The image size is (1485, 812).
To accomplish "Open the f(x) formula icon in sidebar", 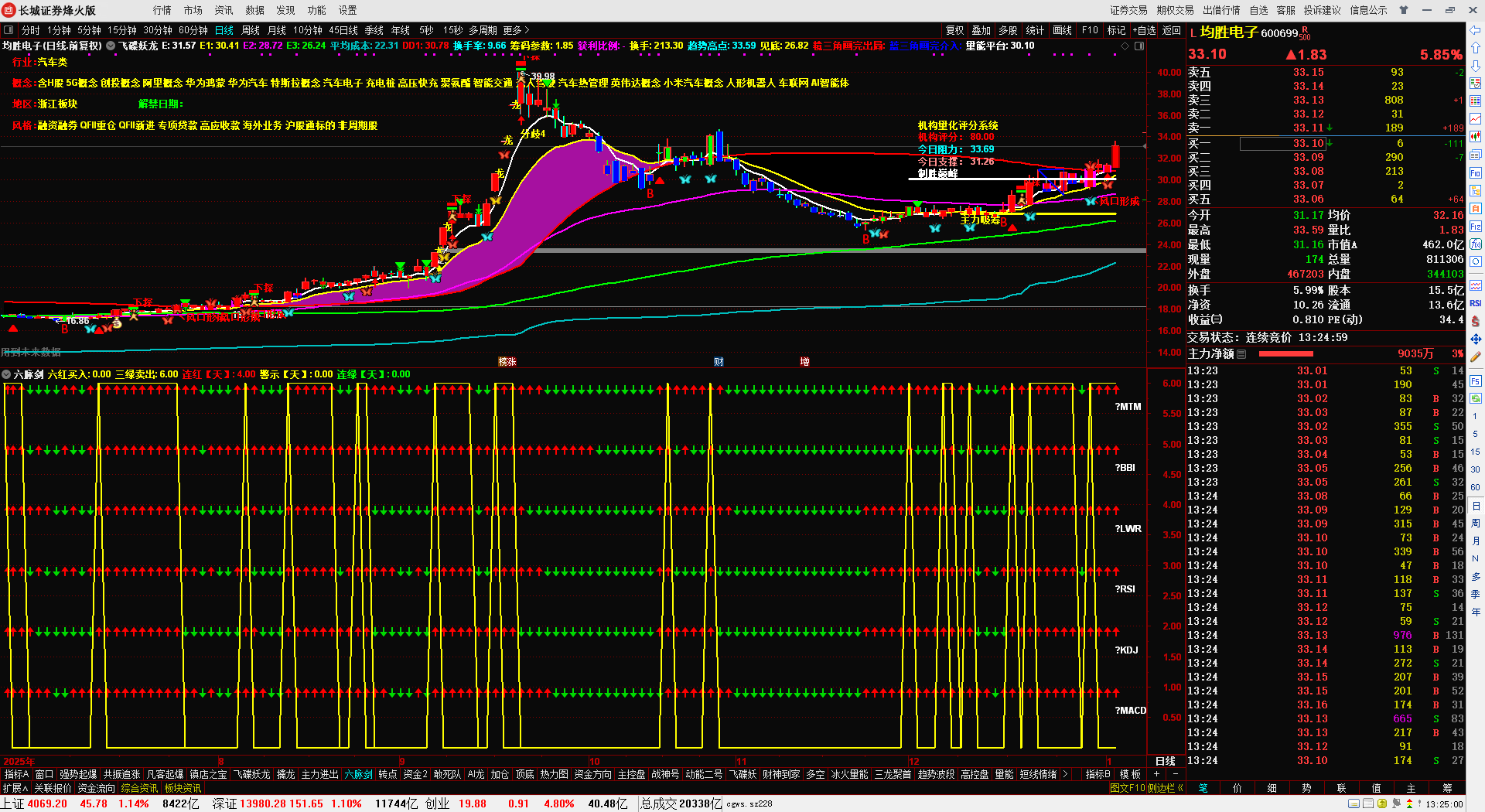I will pos(1476,244).
